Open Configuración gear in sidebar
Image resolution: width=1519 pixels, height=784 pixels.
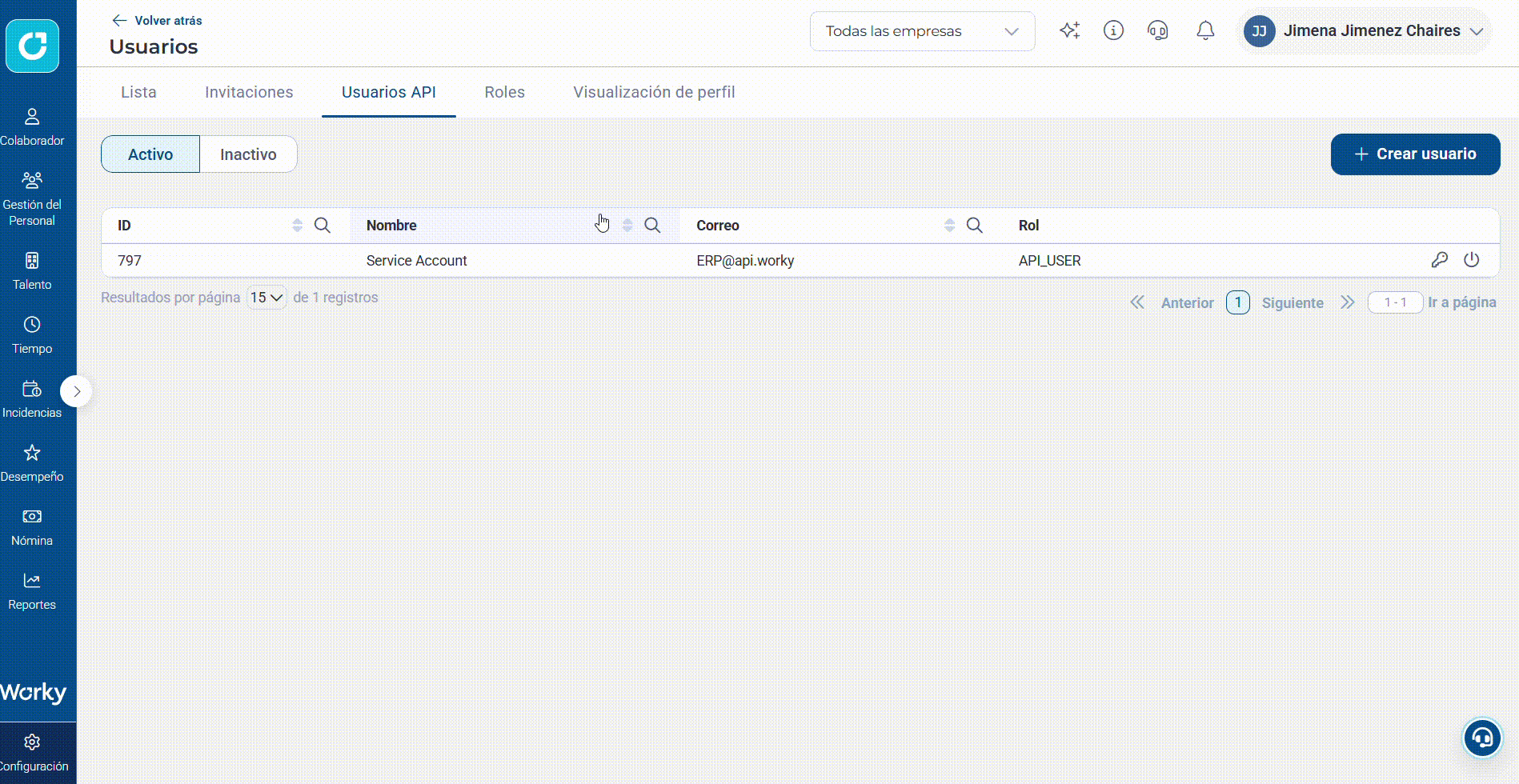coord(32,754)
